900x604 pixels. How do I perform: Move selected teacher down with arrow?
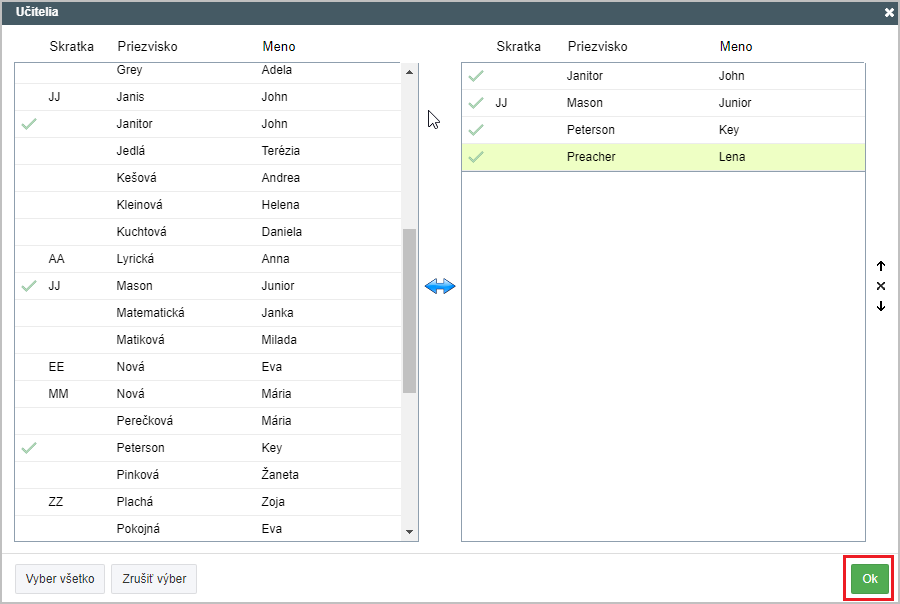(880, 306)
